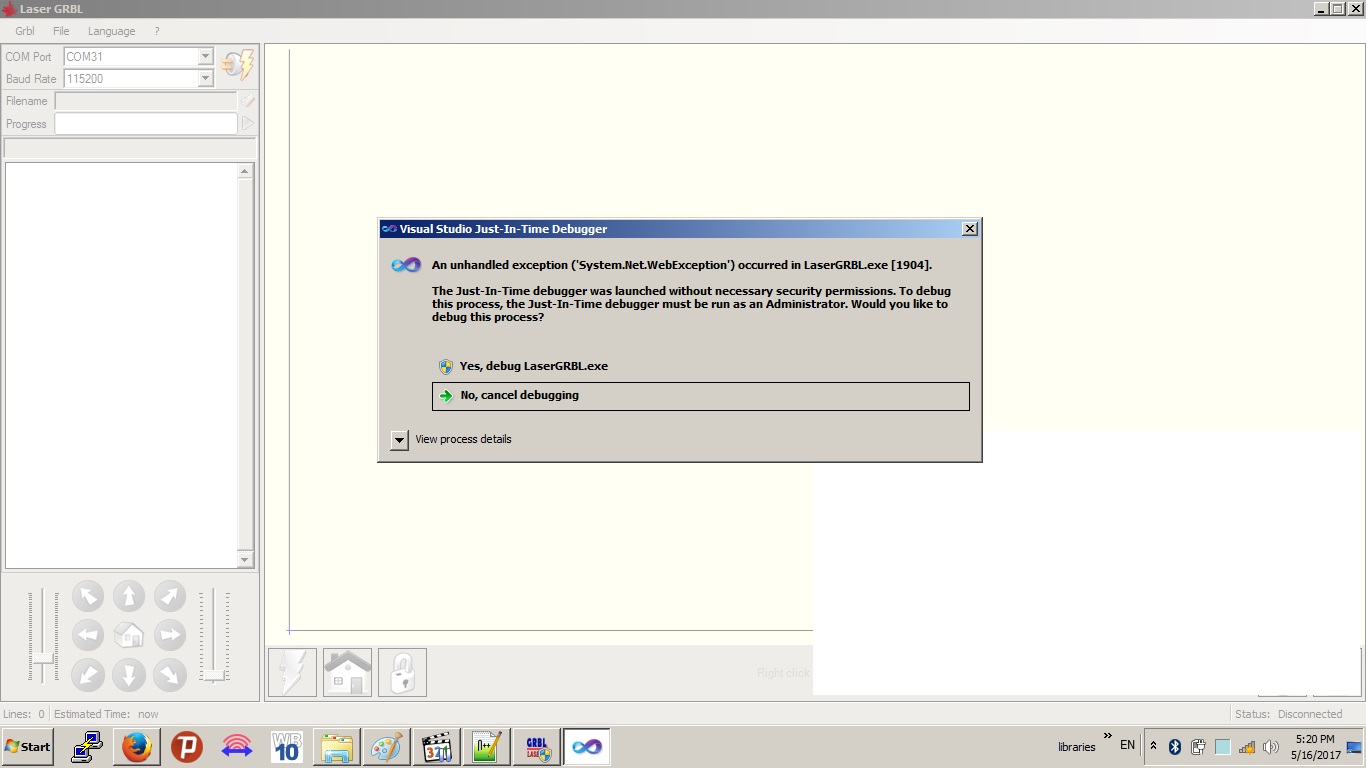Screen dimensions: 1366x768
Task: Open the Visual Studio debugger taskbar icon
Action: pyautogui.click(x=586, y=747)
